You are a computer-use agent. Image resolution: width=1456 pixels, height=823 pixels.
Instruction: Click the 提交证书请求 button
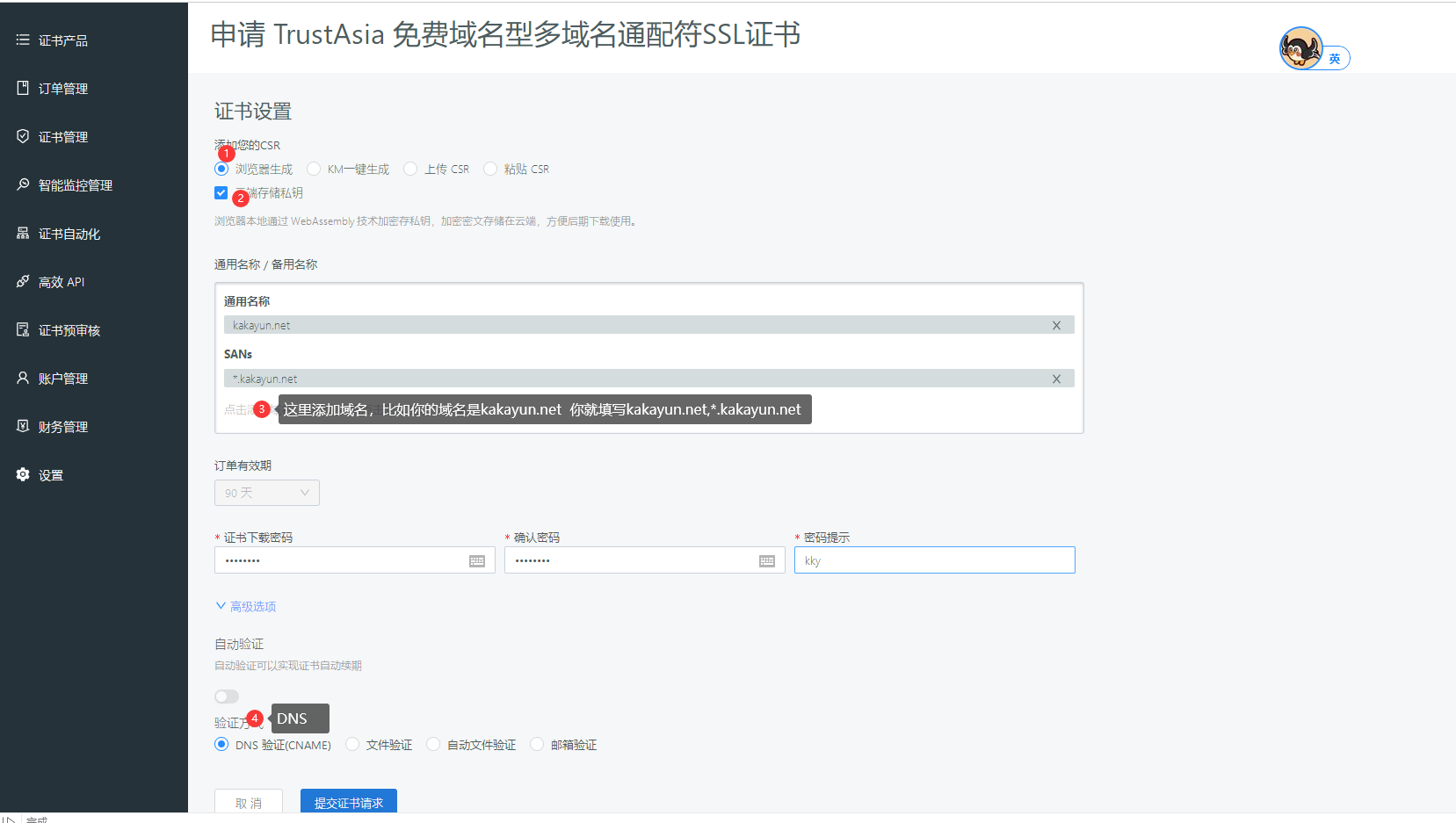(x=349, y=802)
